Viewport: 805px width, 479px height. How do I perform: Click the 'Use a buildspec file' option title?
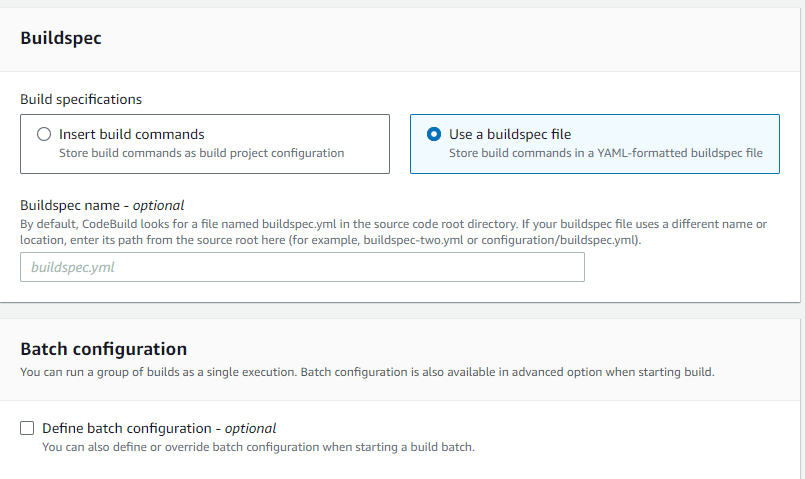point(510,134)
